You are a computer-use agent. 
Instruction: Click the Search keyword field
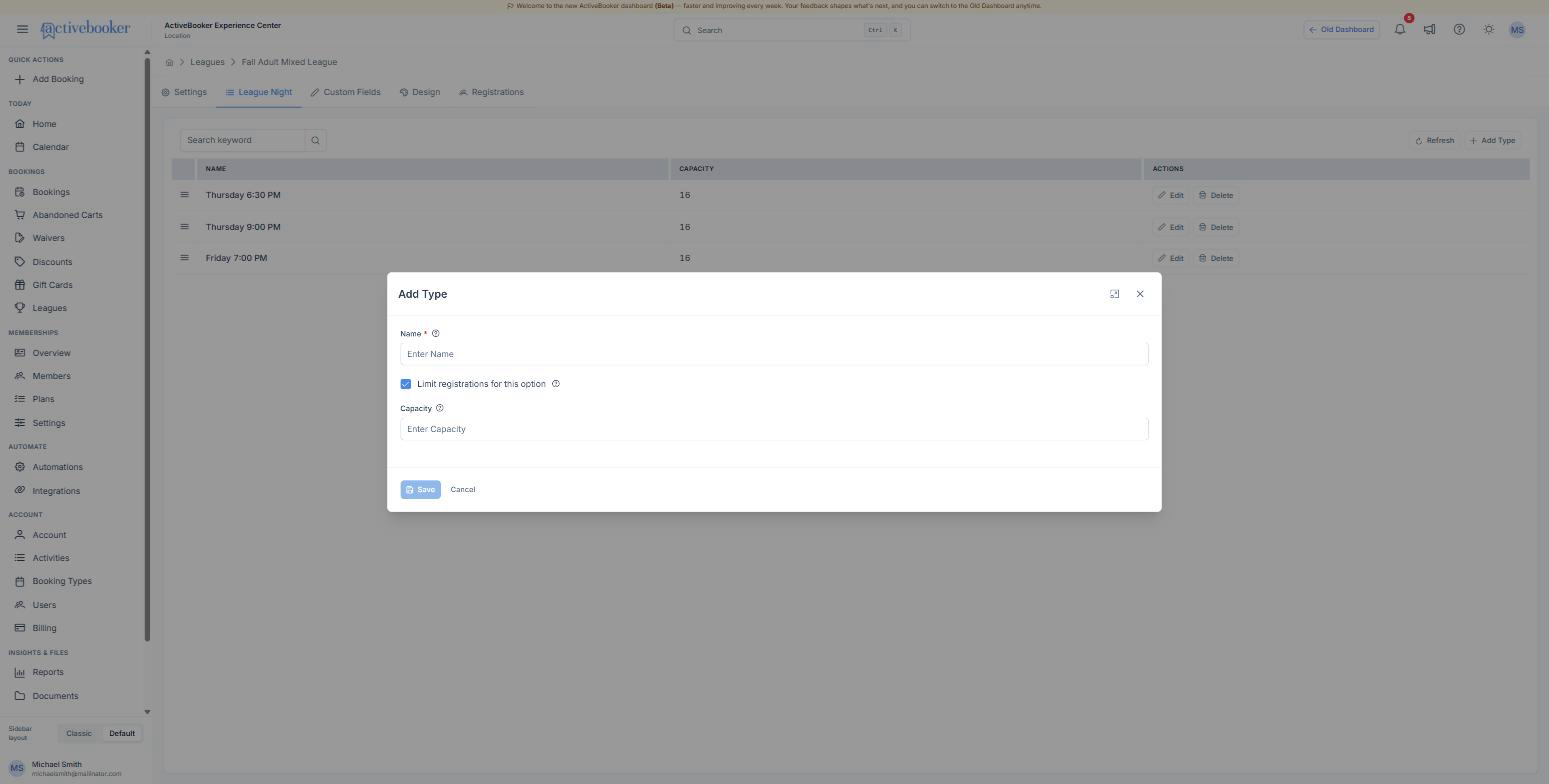[x=243, y=140]
